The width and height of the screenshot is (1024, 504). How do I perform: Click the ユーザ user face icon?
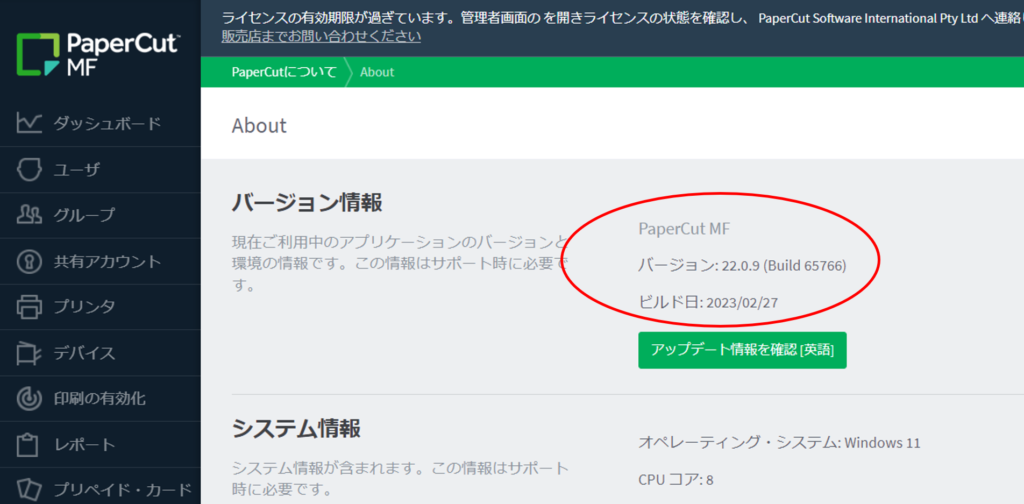pyautogui.click(x=29, y=170)
